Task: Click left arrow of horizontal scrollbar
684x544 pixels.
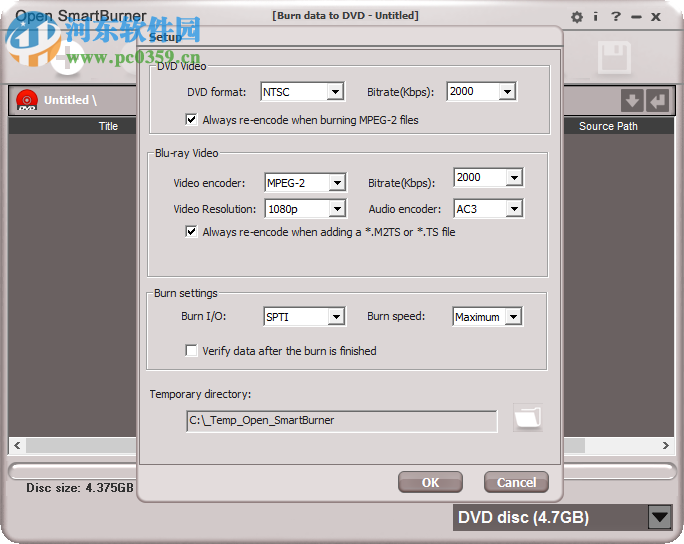Action: (17, 445)
